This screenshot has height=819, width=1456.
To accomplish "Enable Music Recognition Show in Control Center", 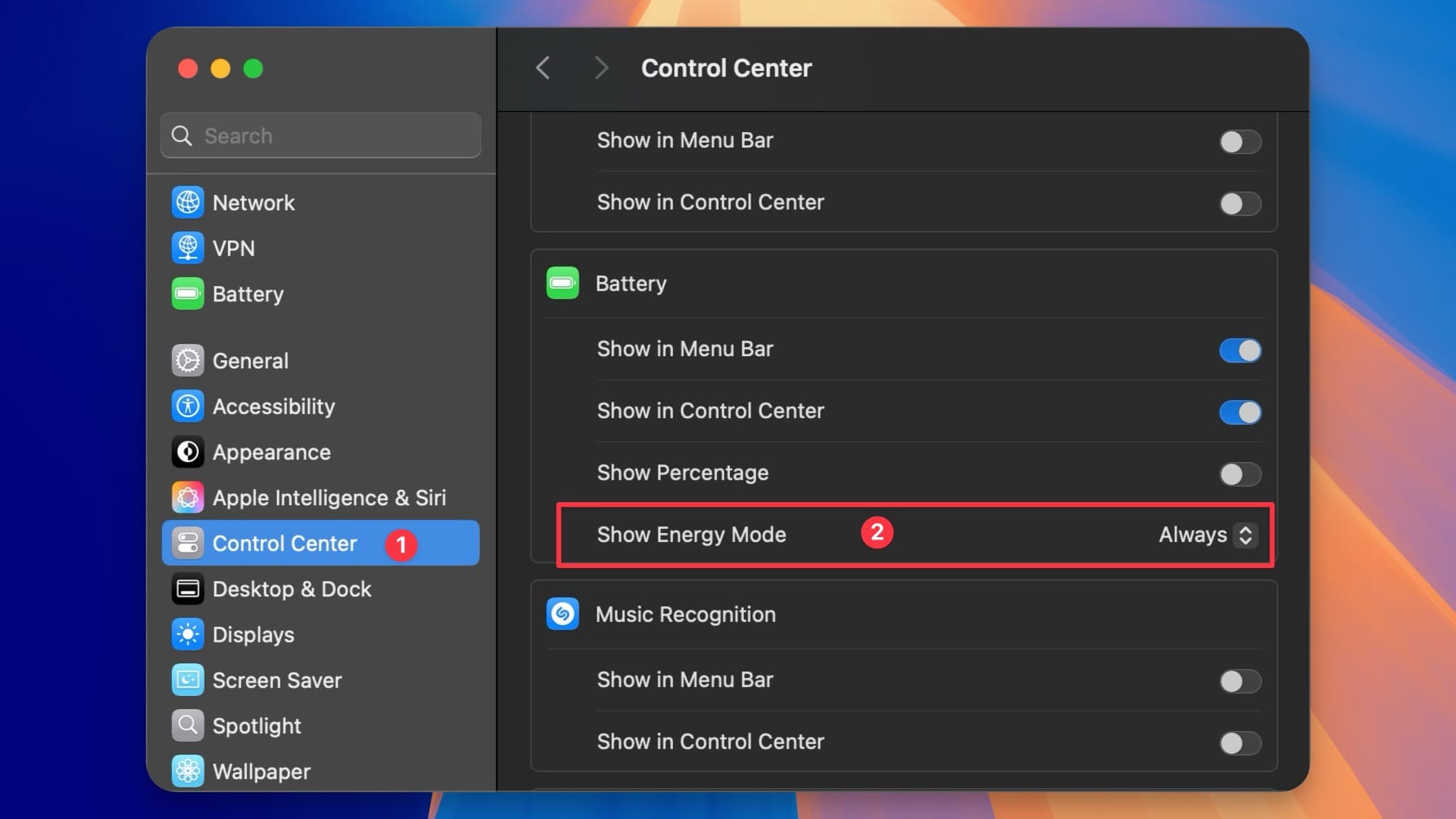I will point(1240,742).
